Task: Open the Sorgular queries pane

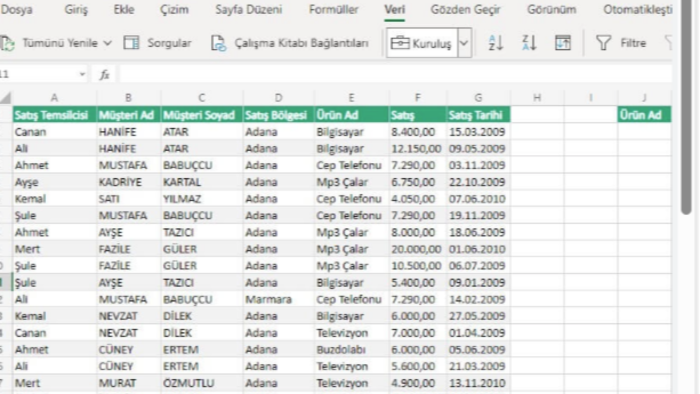Action: tap(157, 43)
